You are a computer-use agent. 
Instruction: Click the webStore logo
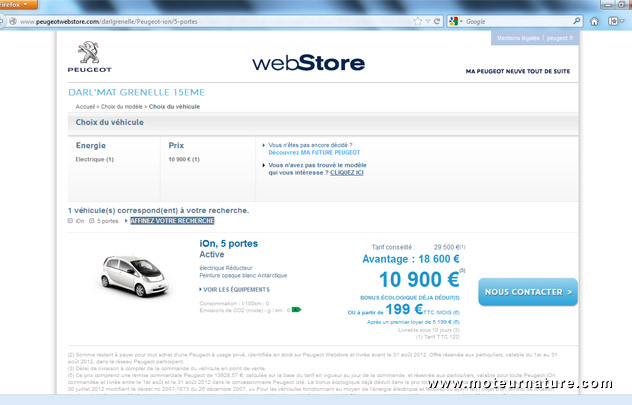point(308,63)
